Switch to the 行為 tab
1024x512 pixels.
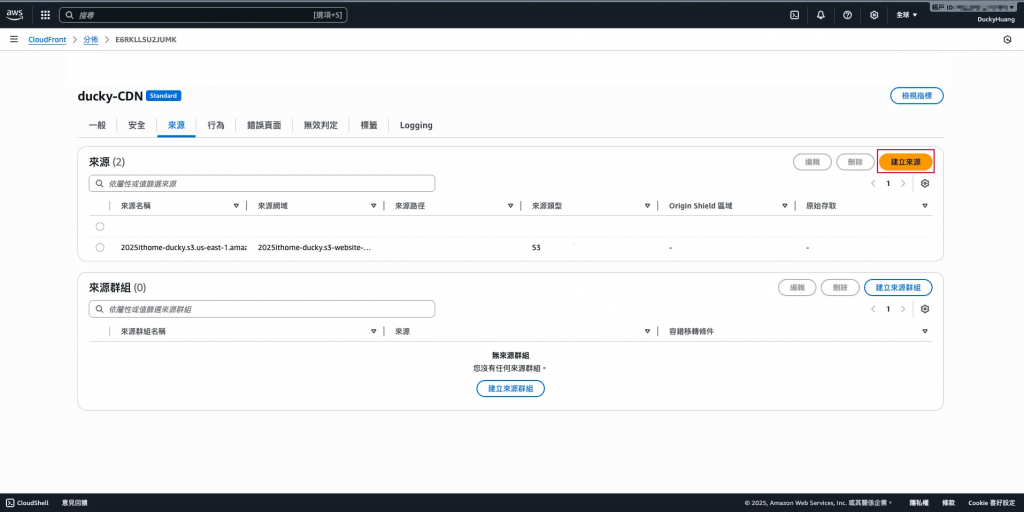click(x=216, y=125)
